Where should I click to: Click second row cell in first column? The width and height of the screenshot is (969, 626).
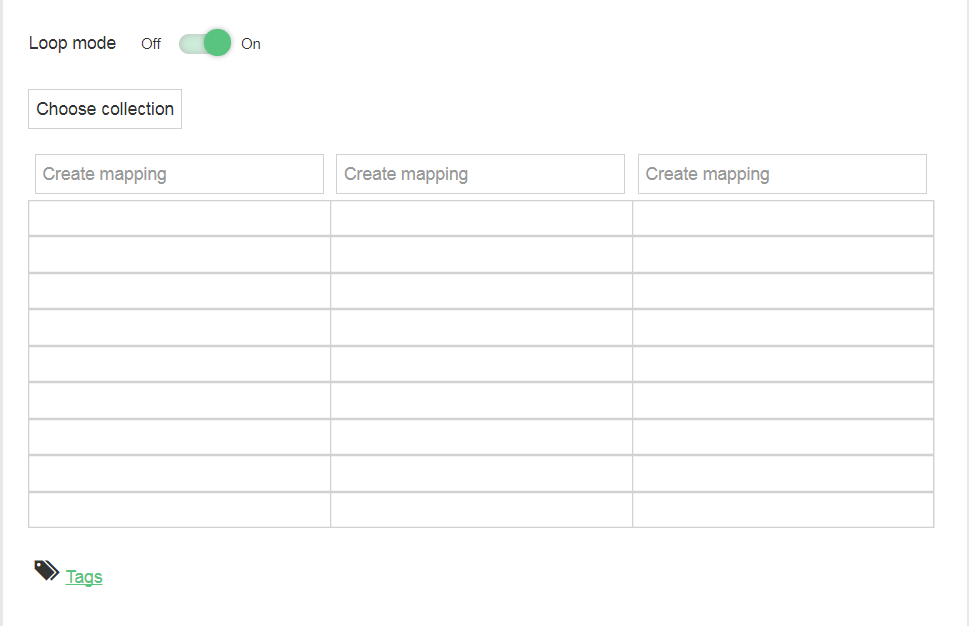click(x=180, y=255)
